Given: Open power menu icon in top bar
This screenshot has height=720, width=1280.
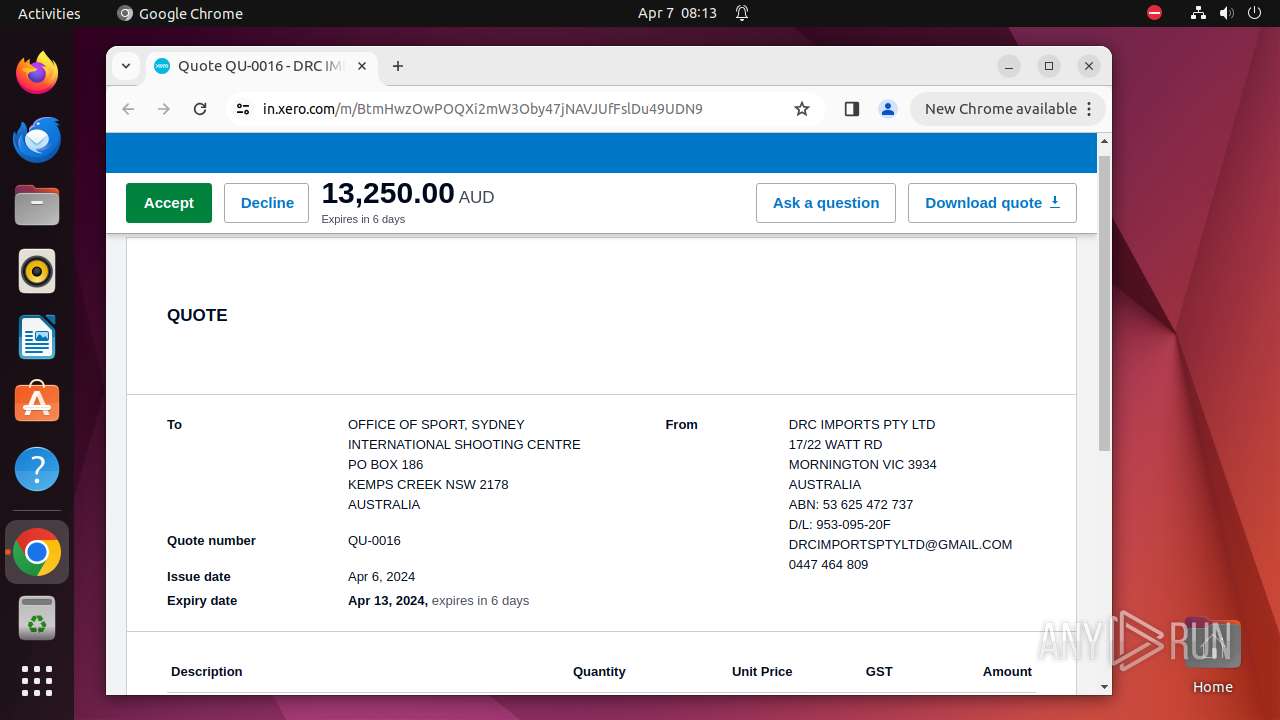Looking at the screenshot, I should coord(1254,13).
